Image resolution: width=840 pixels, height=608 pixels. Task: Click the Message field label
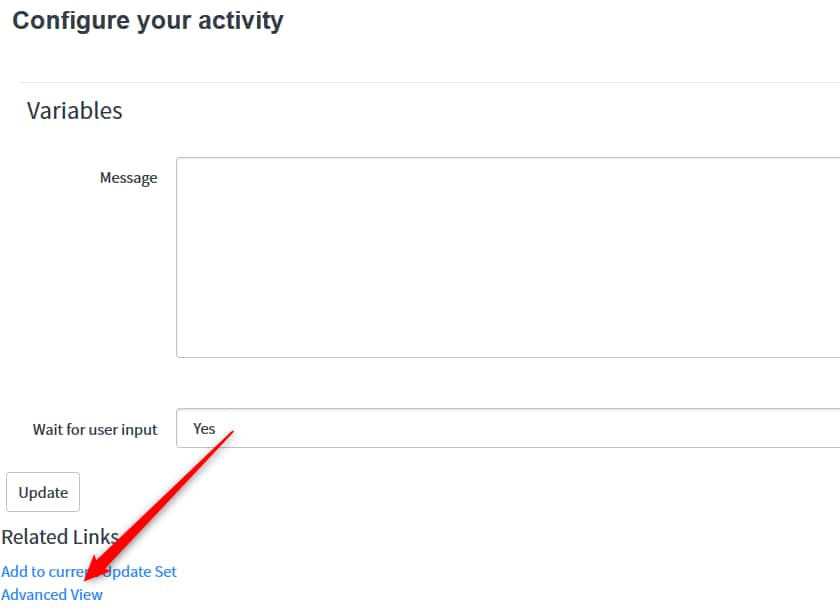click(128, 178)
